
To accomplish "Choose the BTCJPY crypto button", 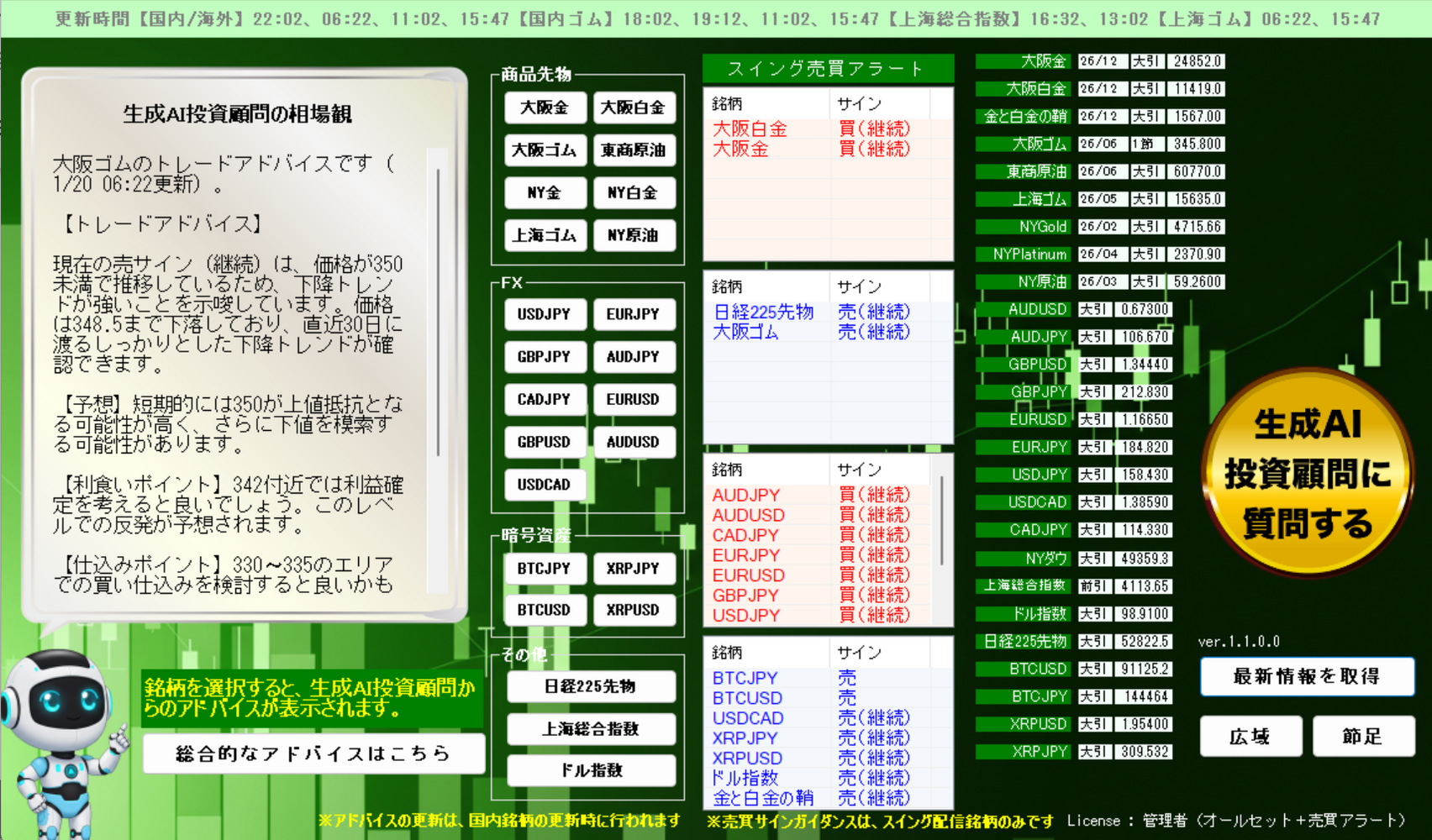I will pos(545,569).
